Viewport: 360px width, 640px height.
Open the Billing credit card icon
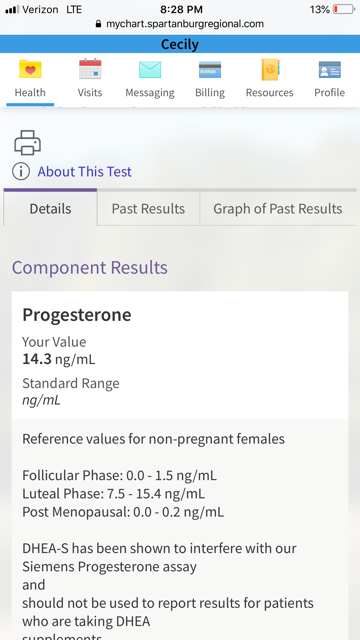[x=210, y=69]
